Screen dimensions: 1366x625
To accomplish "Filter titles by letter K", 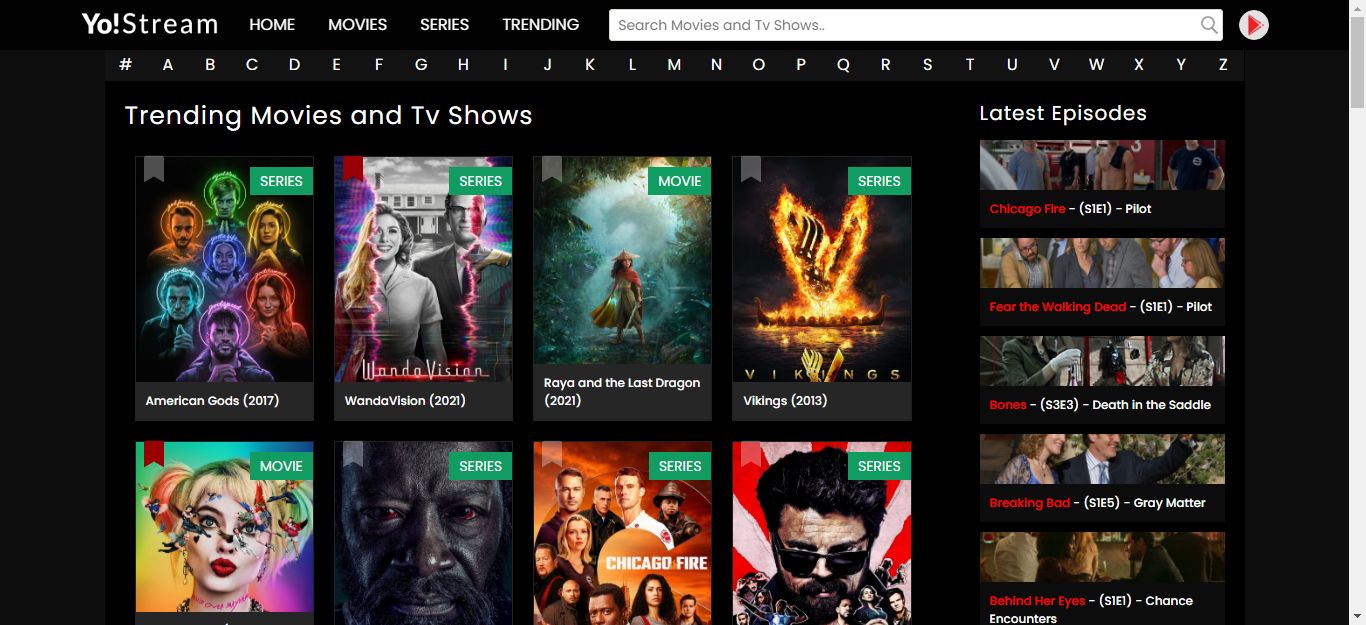I will pos(590,64).
